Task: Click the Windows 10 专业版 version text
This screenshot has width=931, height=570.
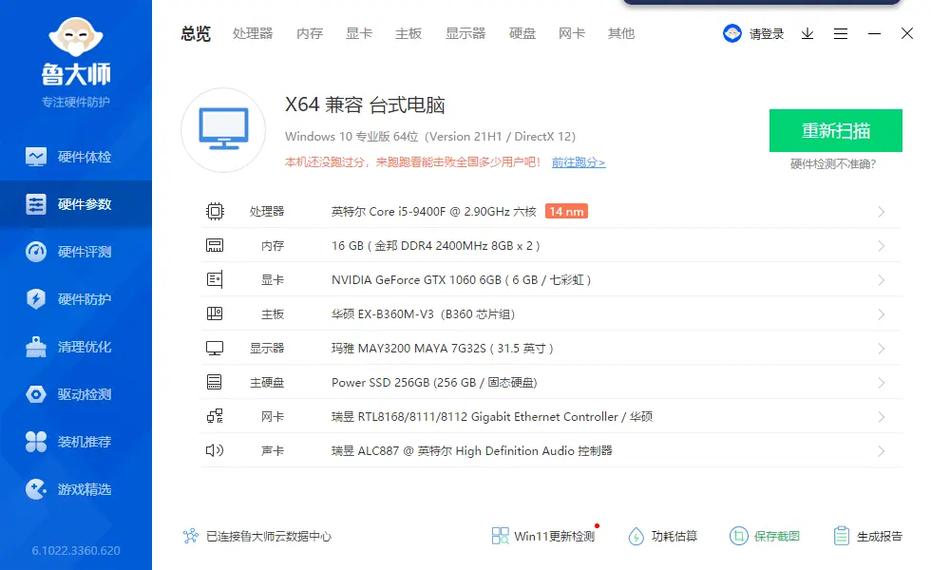Action: click(430, 137)
